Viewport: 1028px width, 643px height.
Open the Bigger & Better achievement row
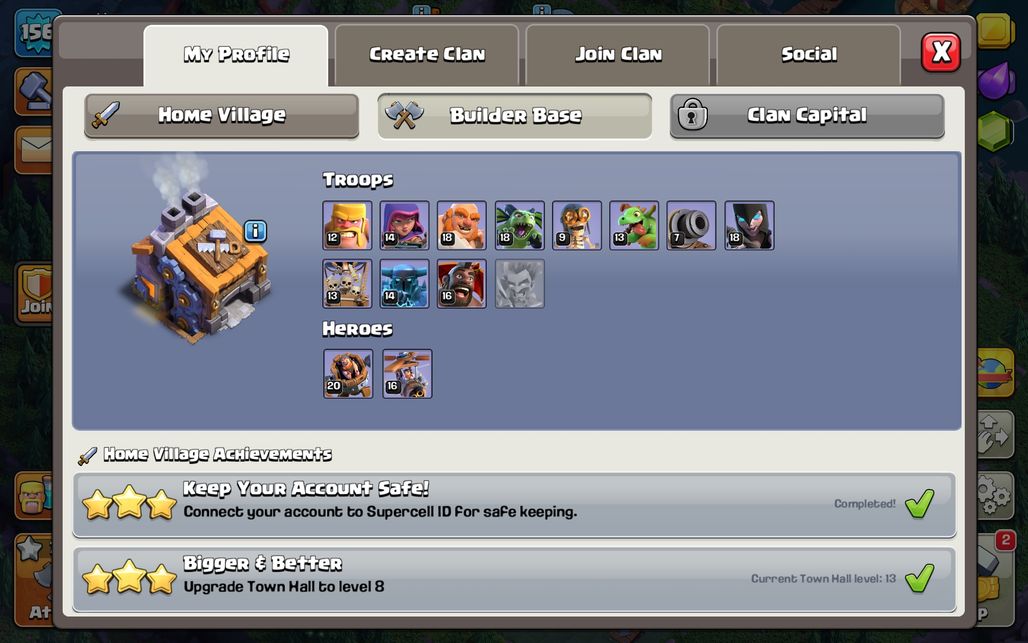coord(514,580)
